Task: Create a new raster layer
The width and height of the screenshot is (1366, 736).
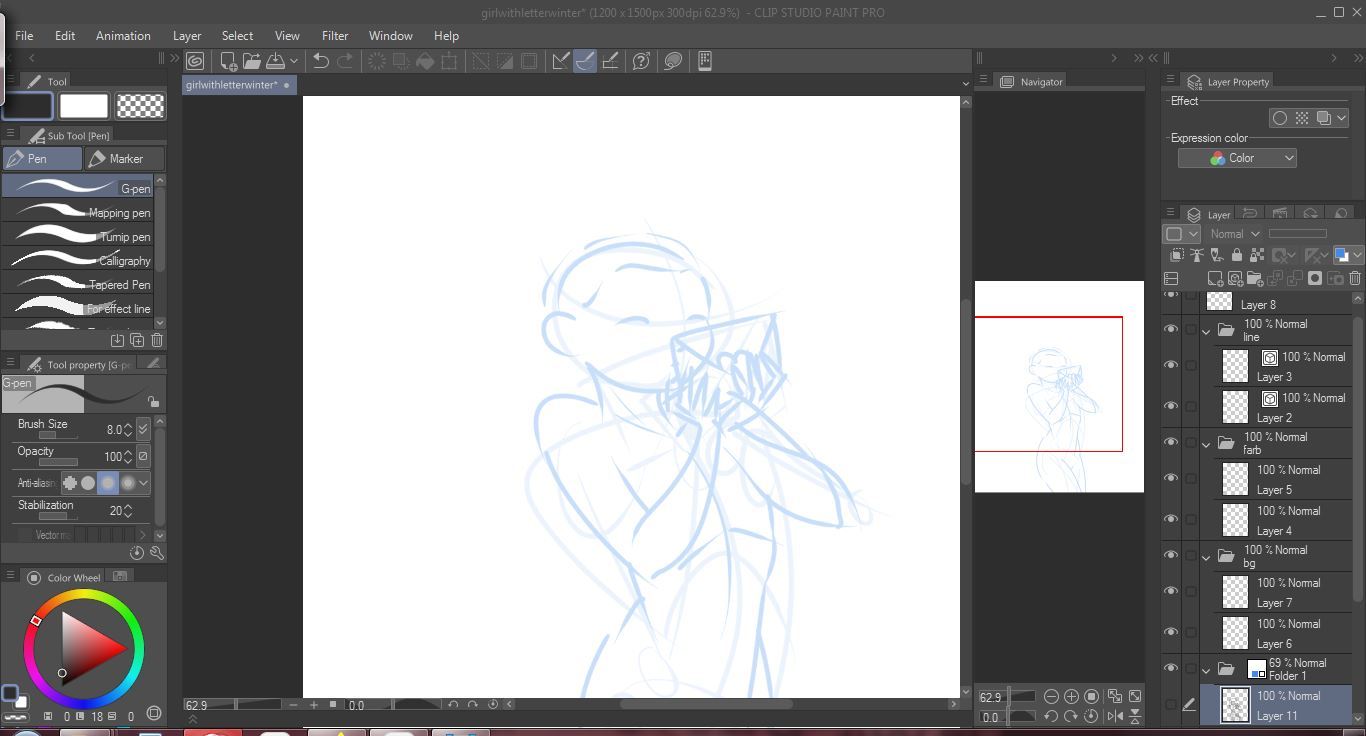Action: click(x=1215, y=279)
